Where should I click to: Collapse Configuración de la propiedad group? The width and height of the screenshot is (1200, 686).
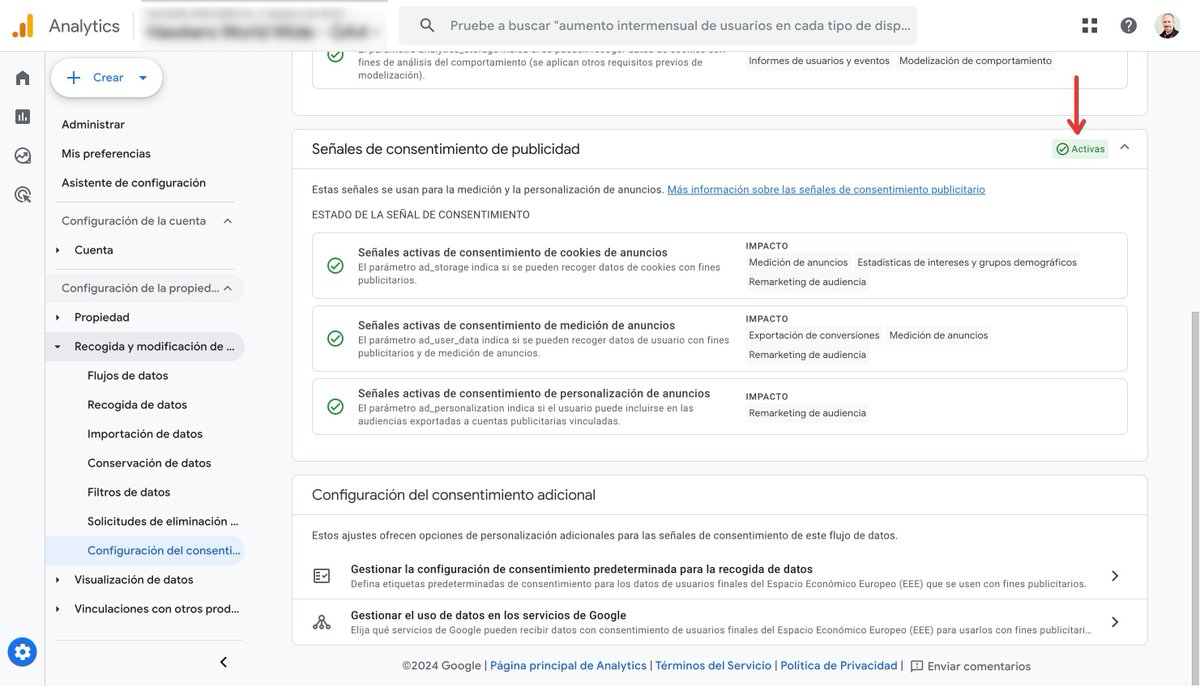point(227,288)
